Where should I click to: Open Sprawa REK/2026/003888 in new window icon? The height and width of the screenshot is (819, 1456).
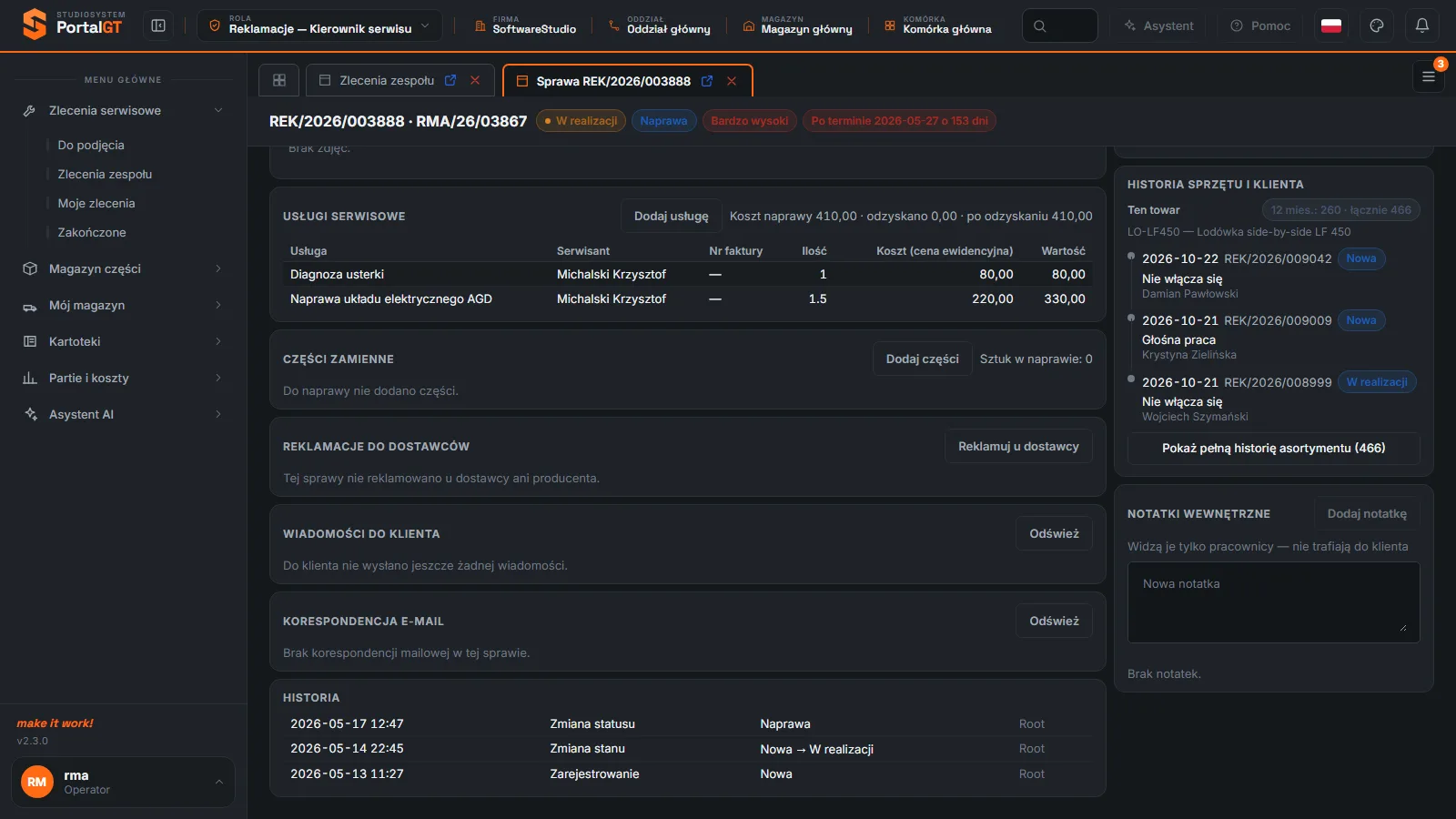click(x=707, y=81)
